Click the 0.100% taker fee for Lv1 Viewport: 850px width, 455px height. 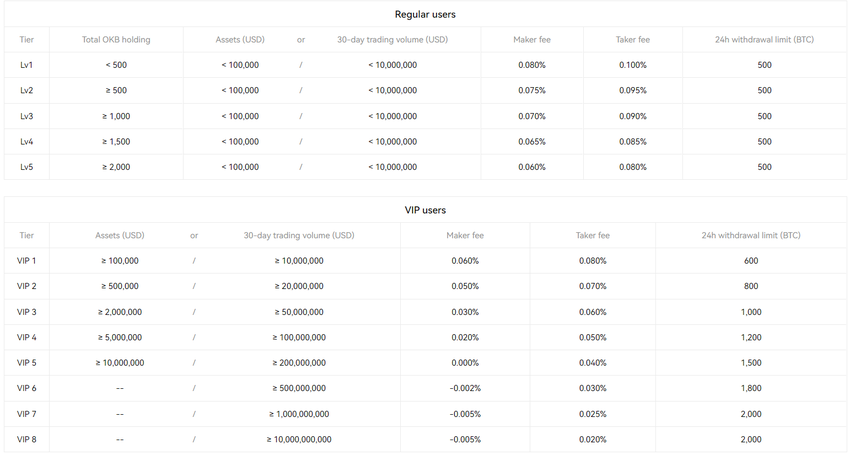click(x=633, y=65)
